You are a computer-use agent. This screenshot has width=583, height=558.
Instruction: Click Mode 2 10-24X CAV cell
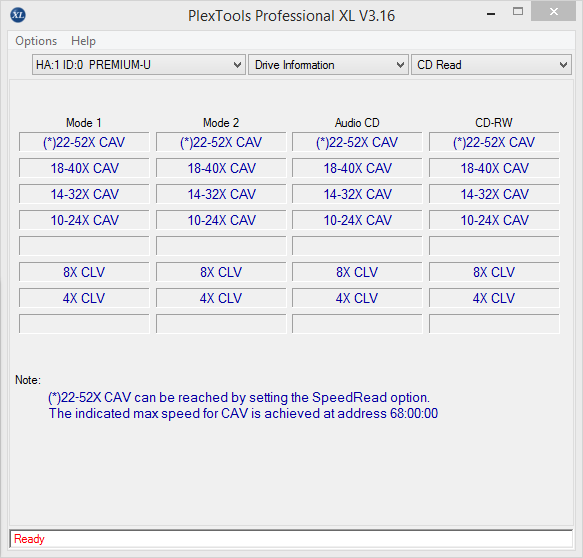(x=221, y=220)
